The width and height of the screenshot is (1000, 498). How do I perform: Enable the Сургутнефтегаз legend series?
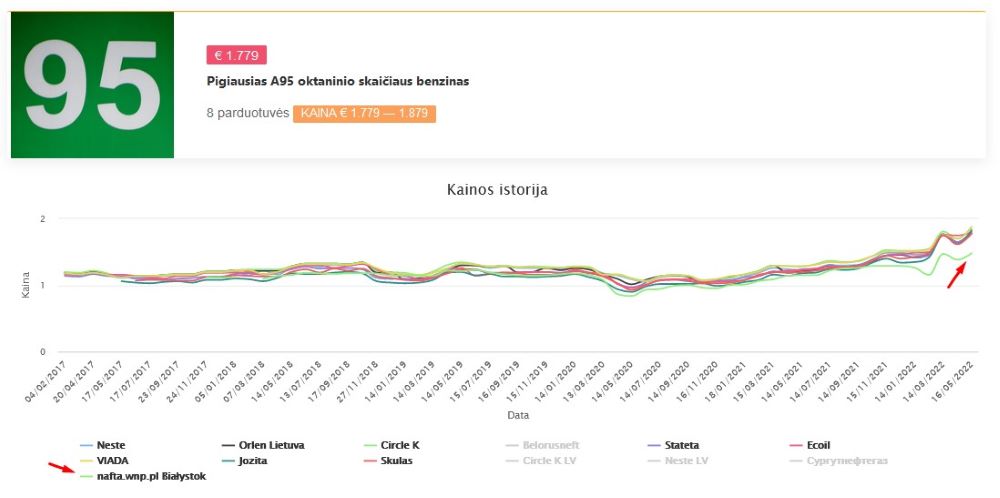click(839, 460)
